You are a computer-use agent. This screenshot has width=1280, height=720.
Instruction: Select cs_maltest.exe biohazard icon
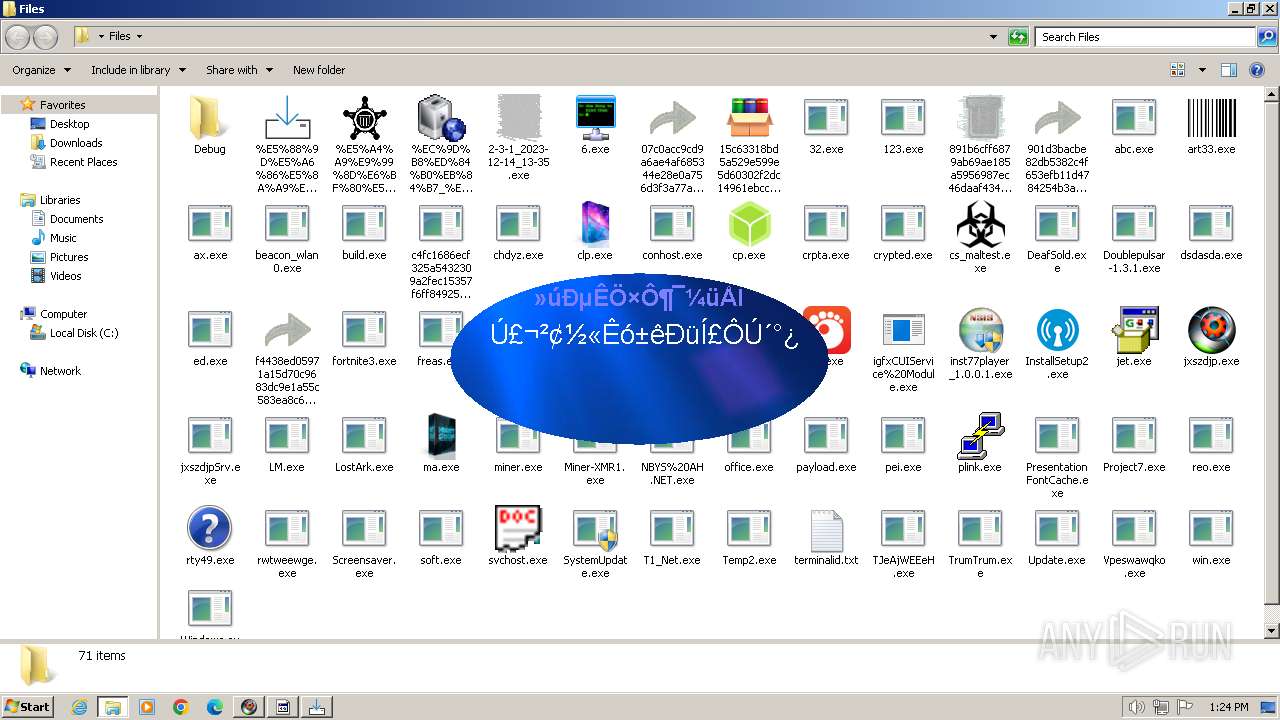click(980, 224)
